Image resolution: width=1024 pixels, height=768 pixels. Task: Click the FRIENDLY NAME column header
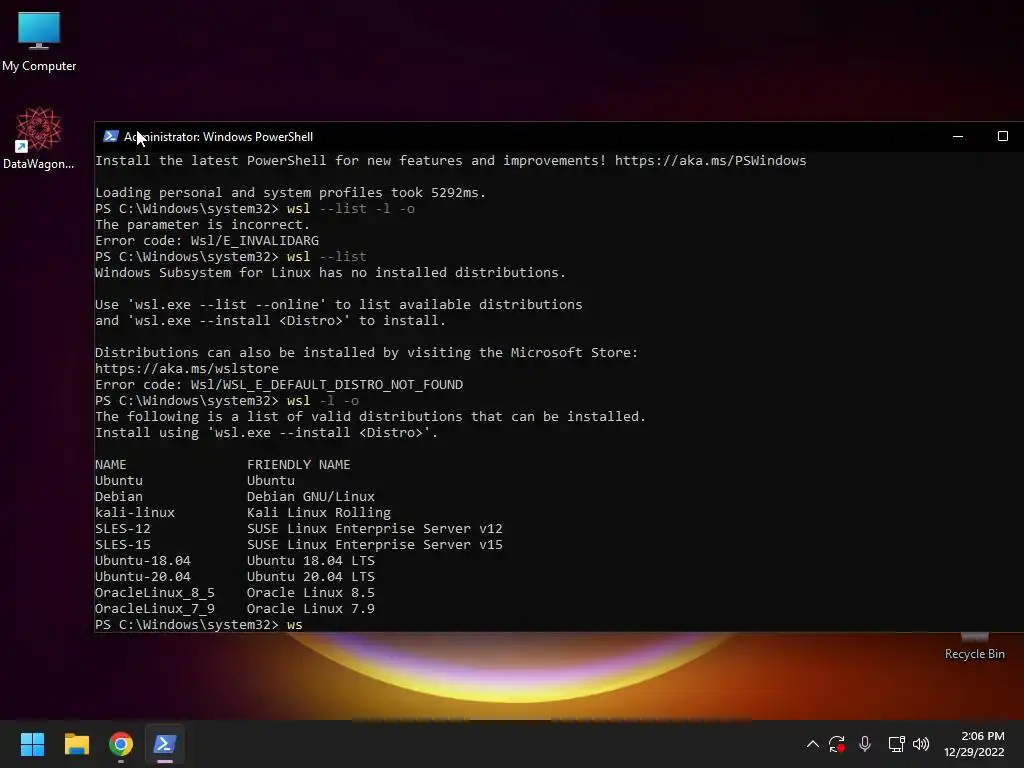[x=298, y=465]
